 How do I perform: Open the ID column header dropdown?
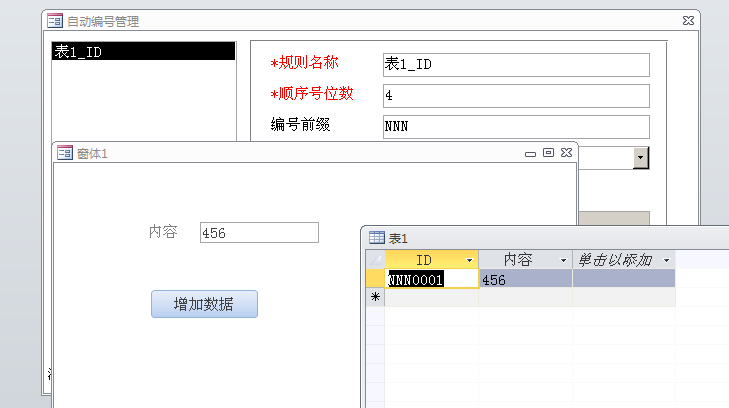coord(469,260)
